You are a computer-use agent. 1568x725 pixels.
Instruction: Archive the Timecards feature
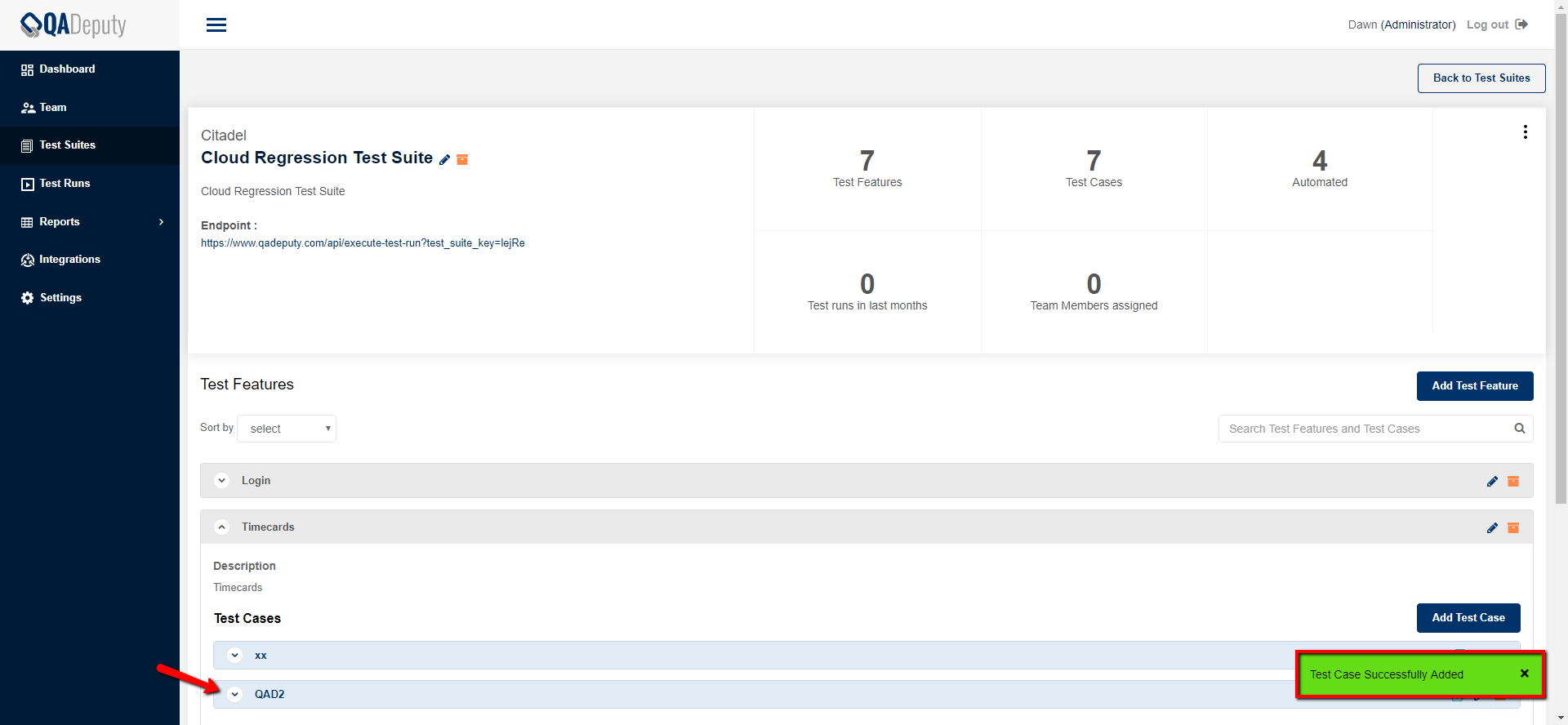point(1513,528)
